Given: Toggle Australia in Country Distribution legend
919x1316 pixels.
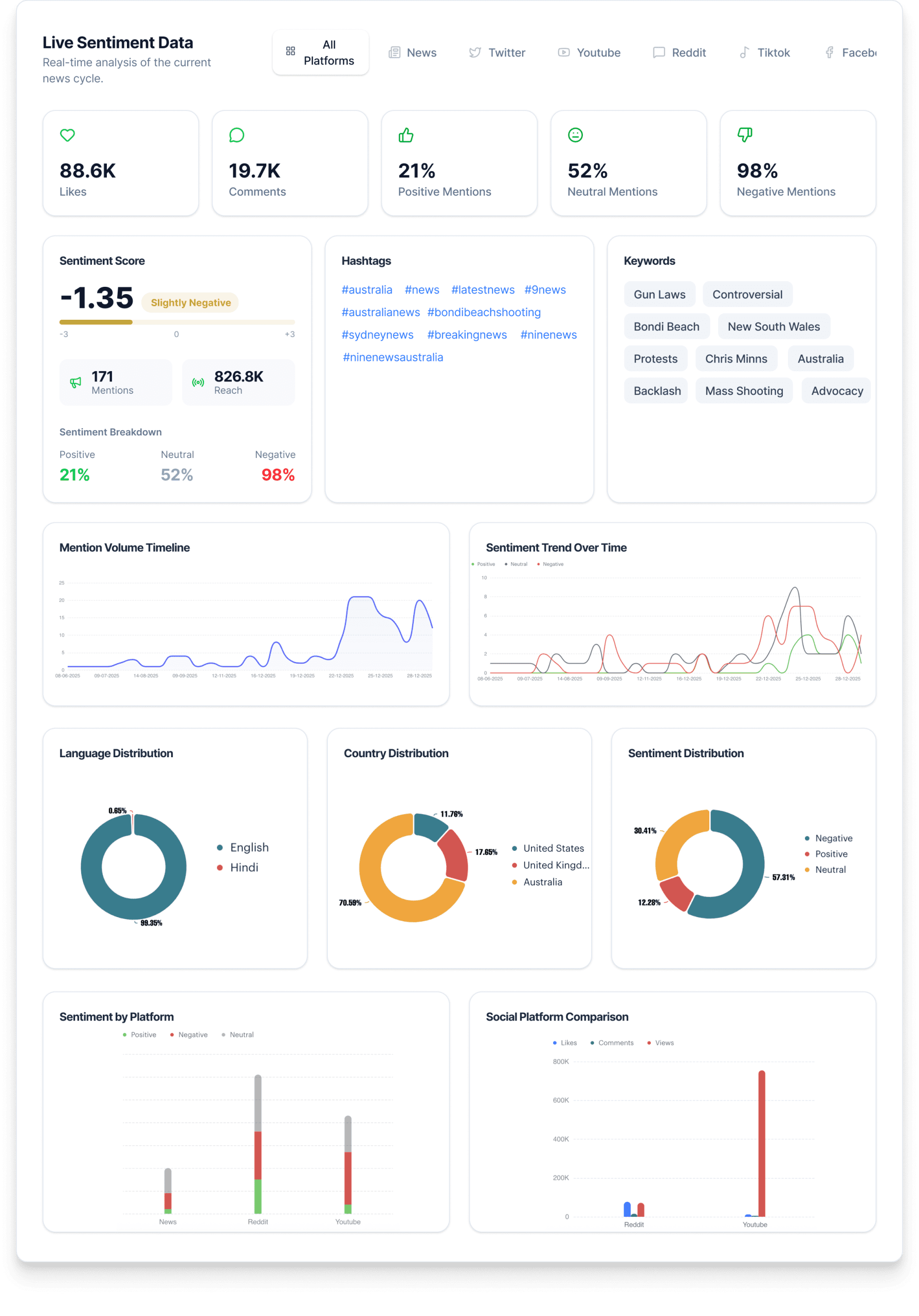Looking at the screenshot, I should click(542, 882).
